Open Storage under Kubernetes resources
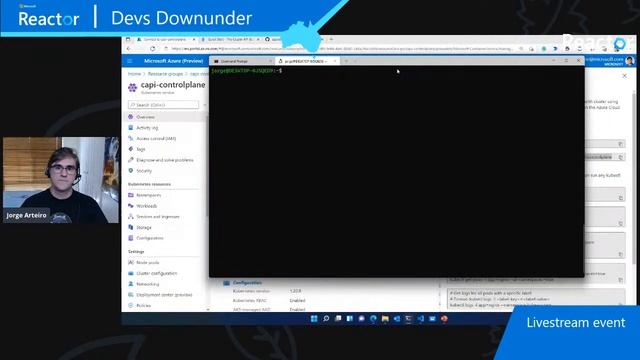Viewport: 640px width, 360px height. 144,227
